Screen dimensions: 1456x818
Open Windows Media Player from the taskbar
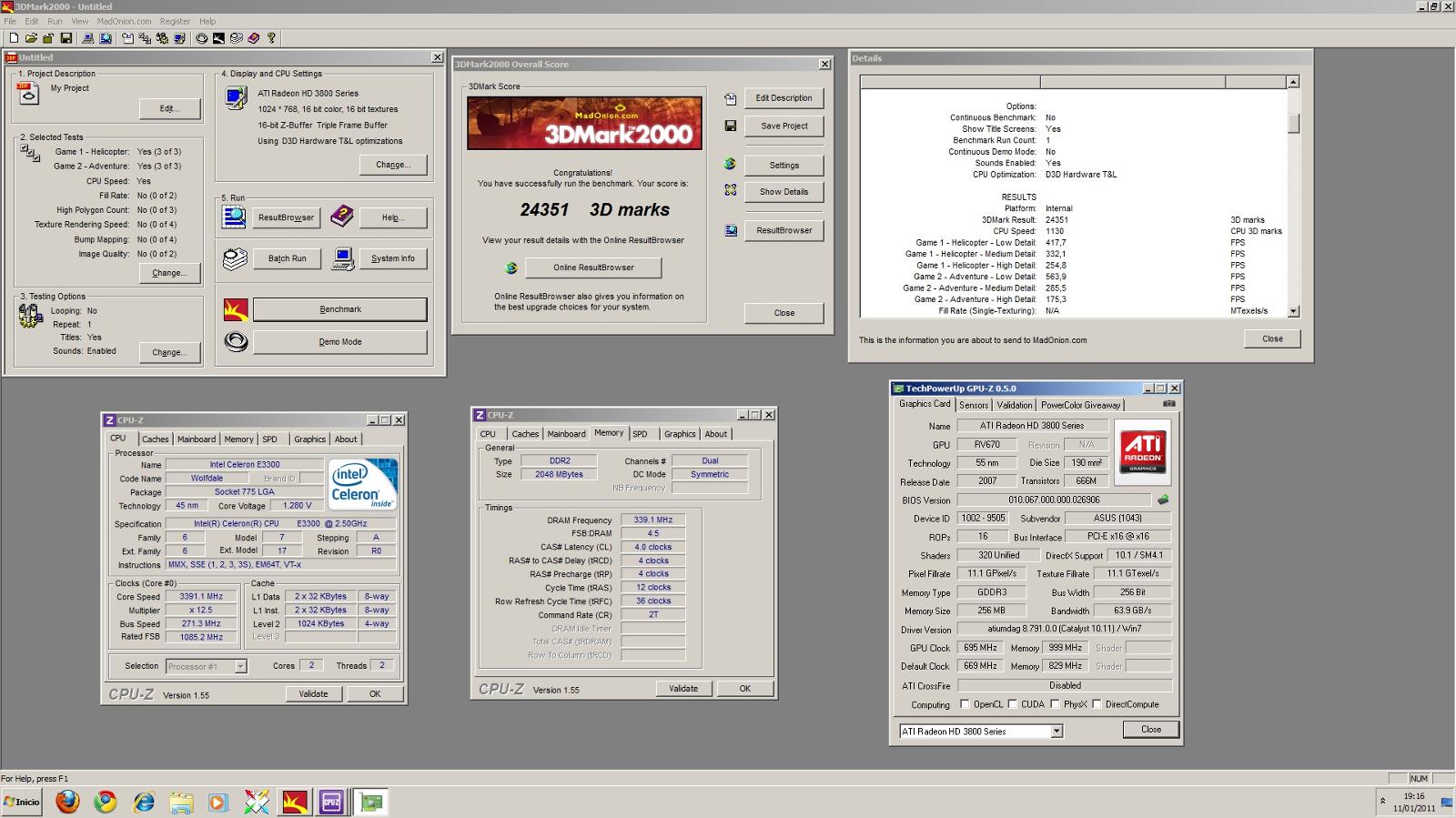[217, 802]
